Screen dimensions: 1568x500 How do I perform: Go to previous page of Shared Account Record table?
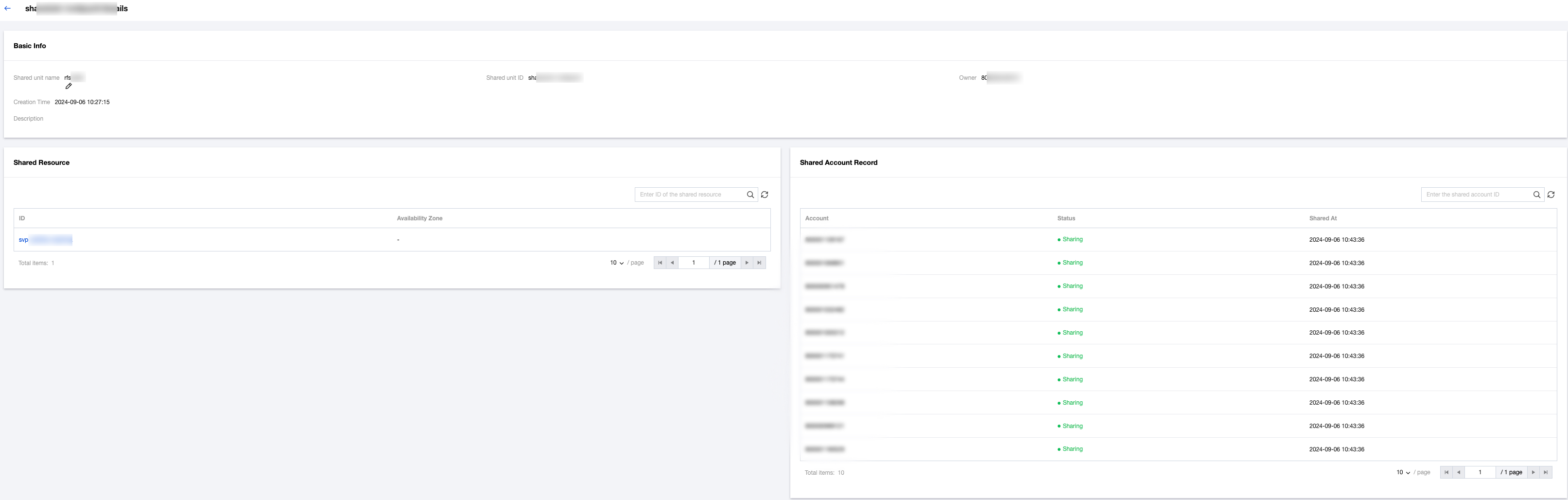click(1459, 472)
